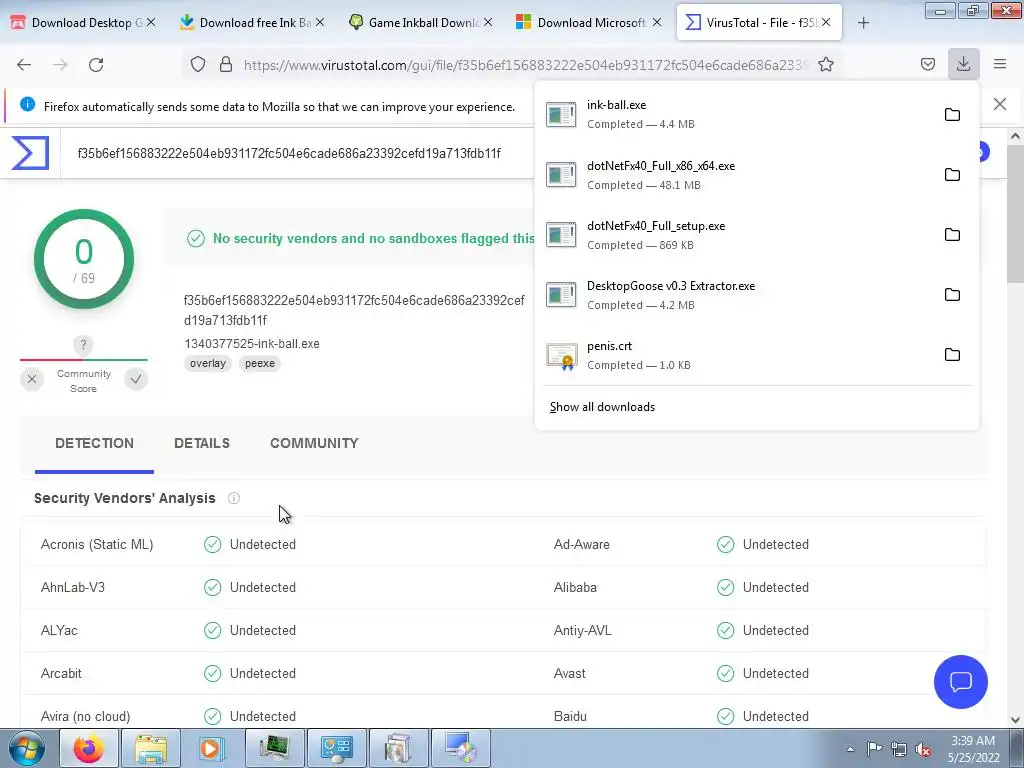The height and width of the screenshot is (768, 1024).
Task: Open Windows Explorer from taskbar
Action: point(150,748)
